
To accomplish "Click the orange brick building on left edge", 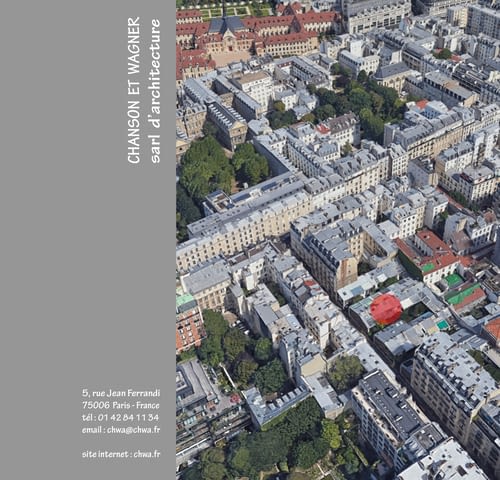I will [189, 328].
